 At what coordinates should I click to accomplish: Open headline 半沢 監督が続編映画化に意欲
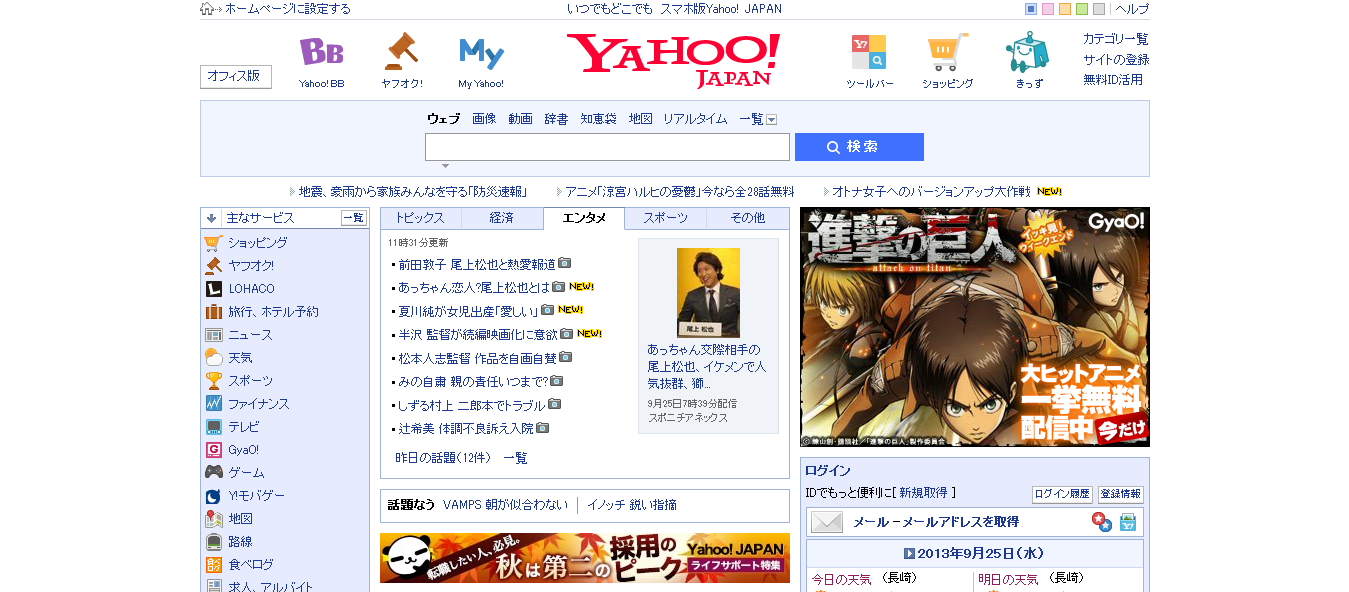coord(478,334)
